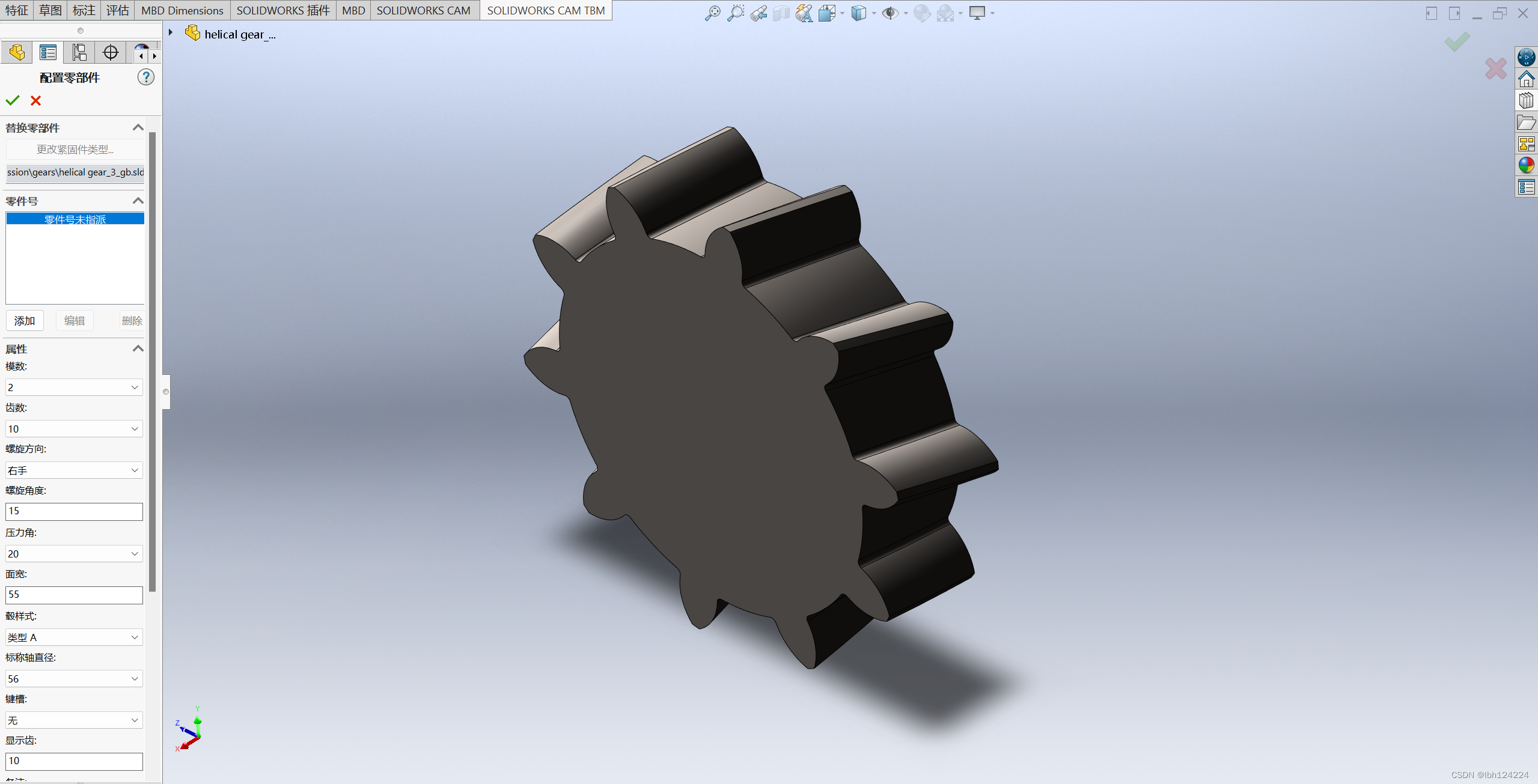Viewport: 1538px width, 784px height.
Task: Open the Appearances color ball in task pane
Action: click(1526, 165)
